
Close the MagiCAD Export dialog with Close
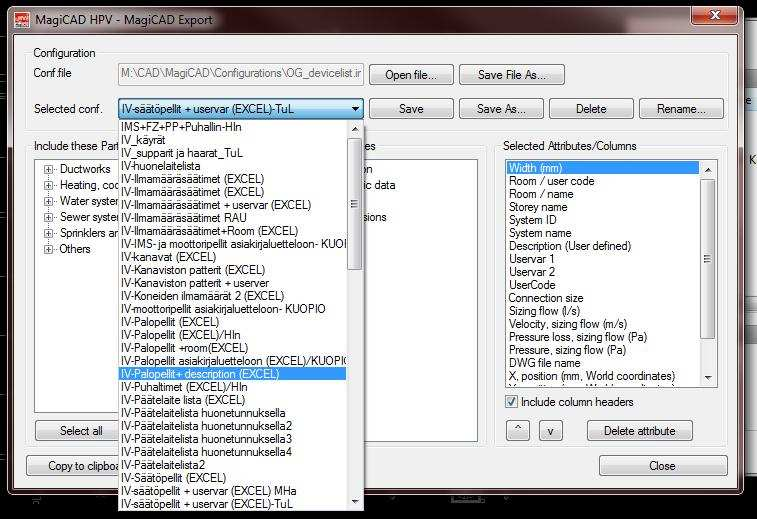[663, 466]
